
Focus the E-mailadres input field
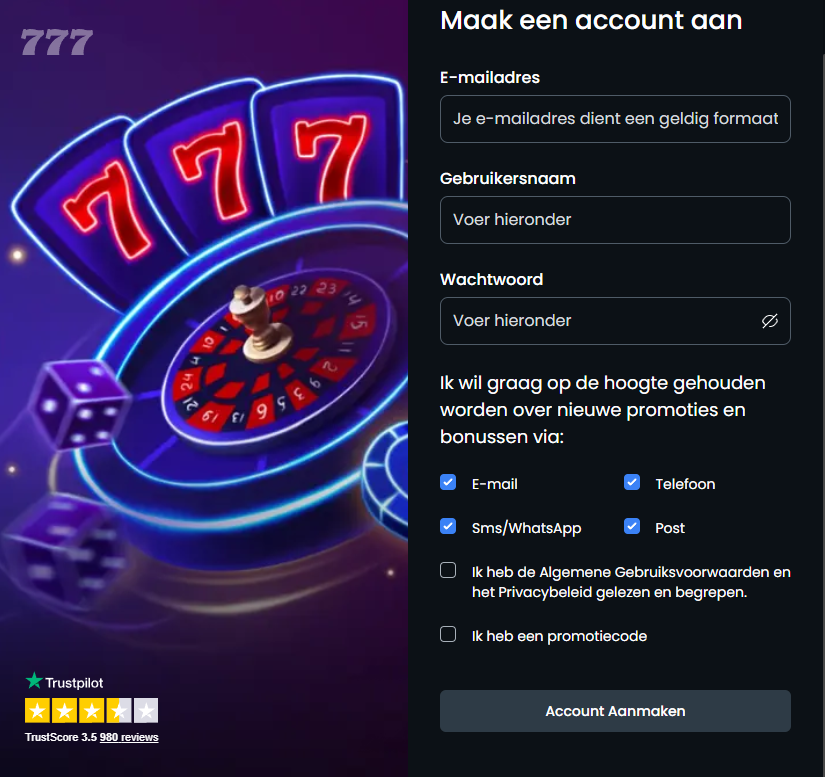(x=615, y=119)
